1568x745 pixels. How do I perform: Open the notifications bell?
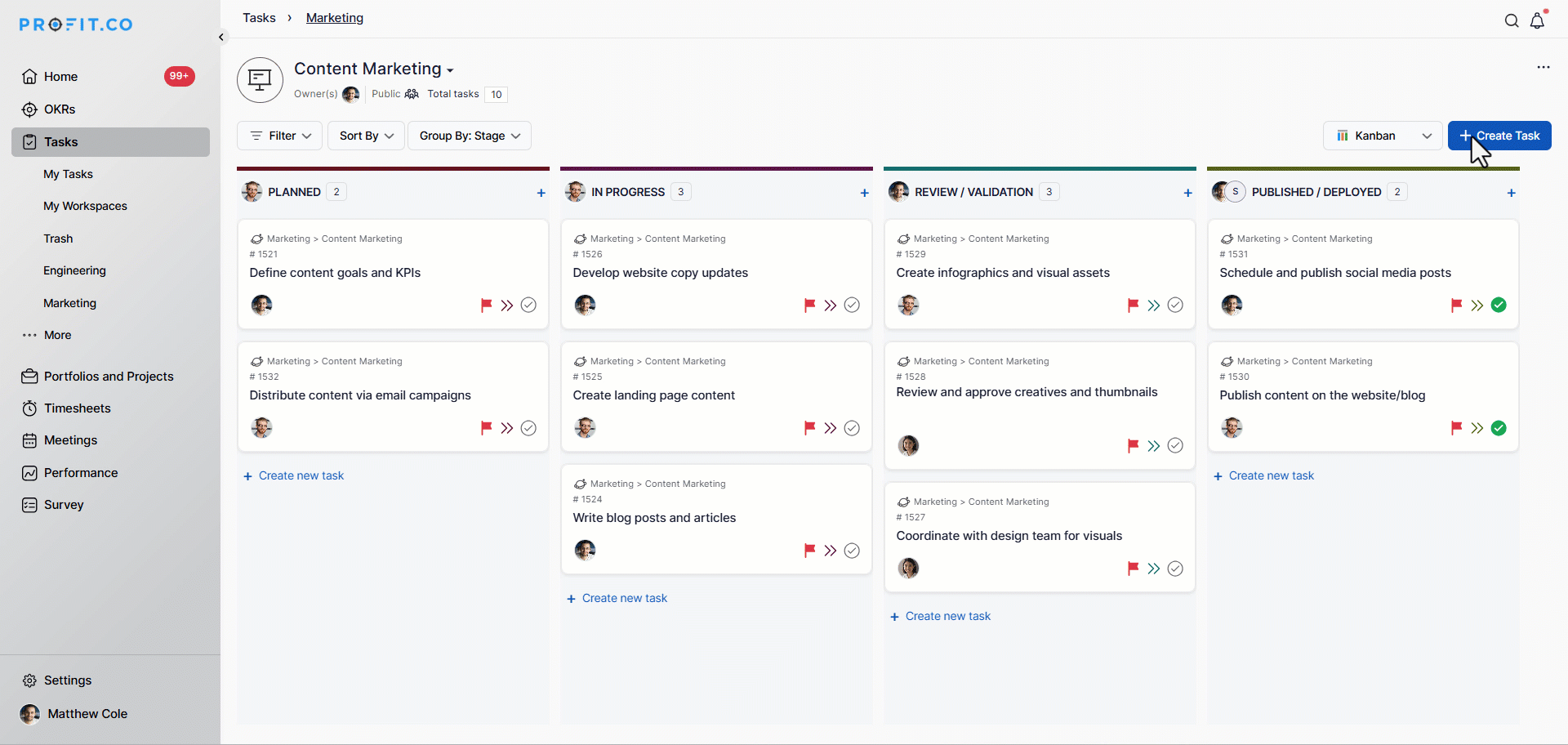coord(1538,21)
